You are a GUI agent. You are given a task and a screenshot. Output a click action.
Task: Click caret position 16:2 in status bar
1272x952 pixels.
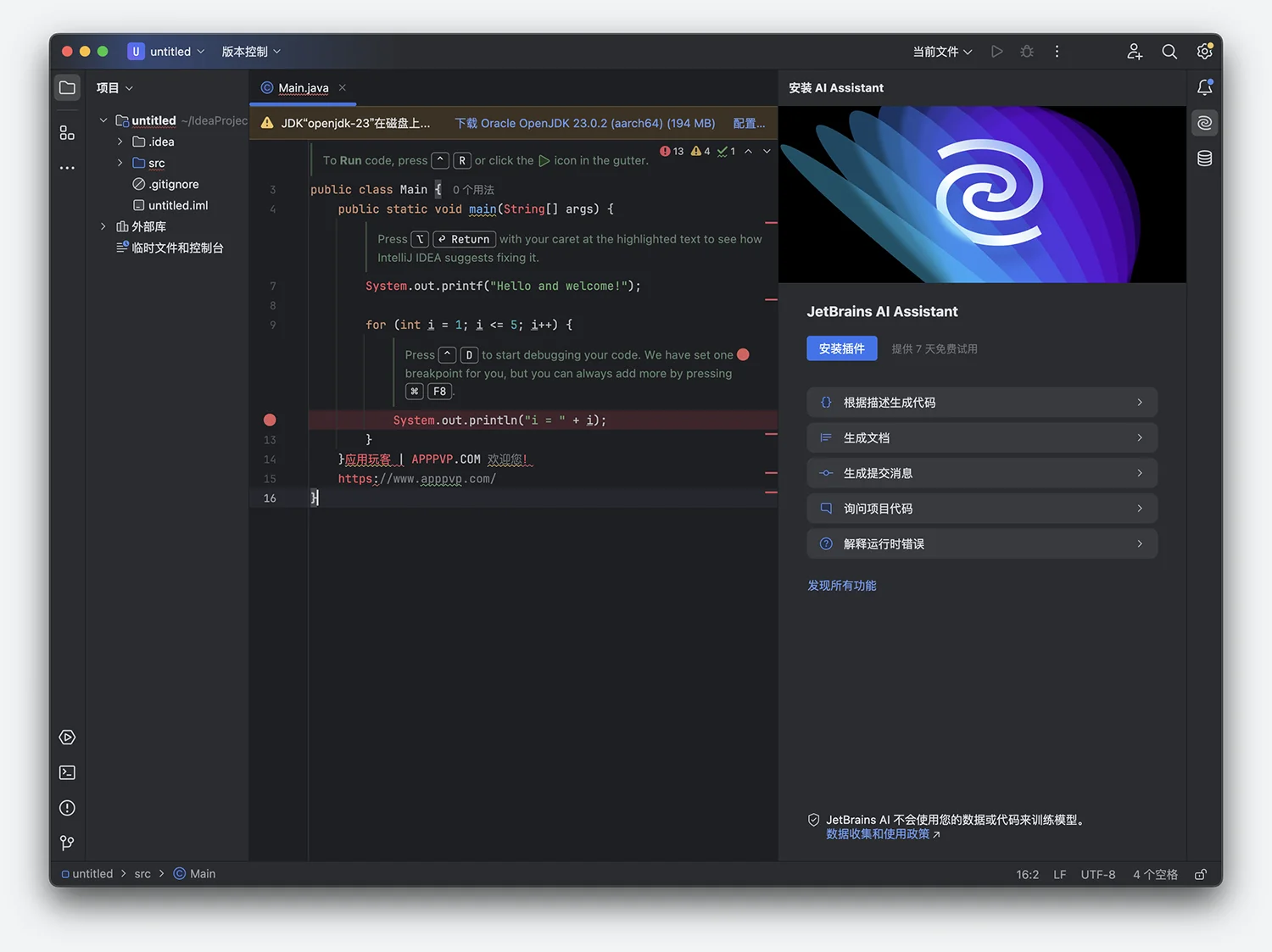click(1028, 874)
